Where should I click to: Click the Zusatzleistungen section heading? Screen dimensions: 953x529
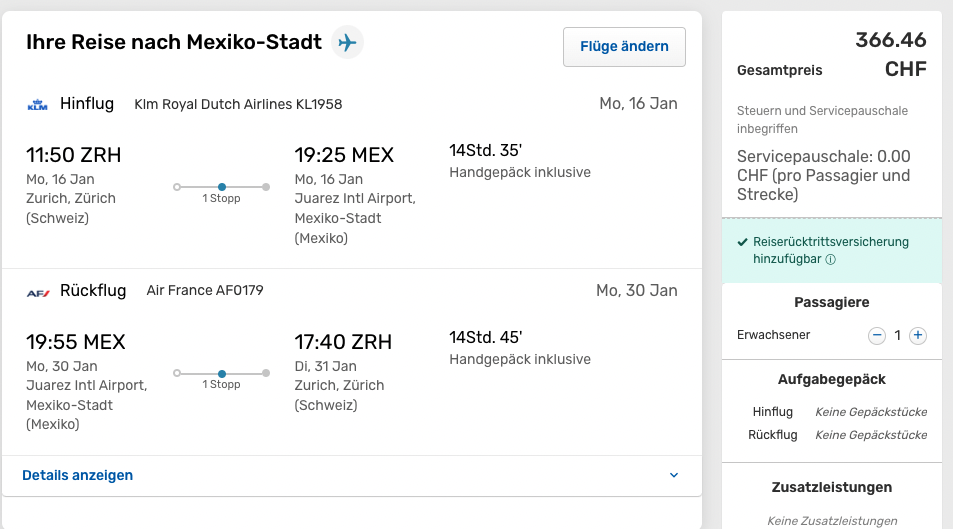[x=831, y=488]
